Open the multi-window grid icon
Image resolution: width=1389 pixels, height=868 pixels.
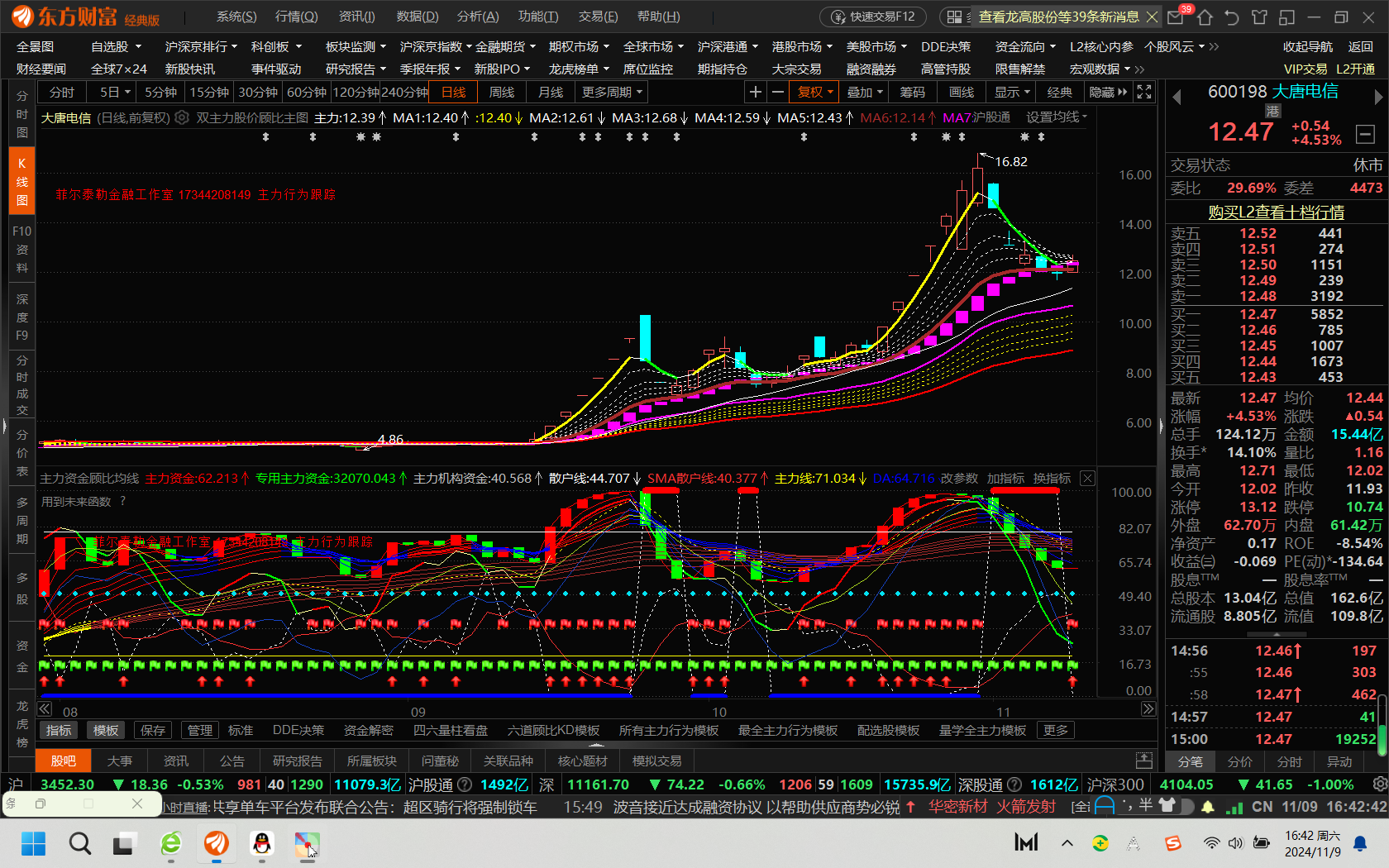(954, 17)
